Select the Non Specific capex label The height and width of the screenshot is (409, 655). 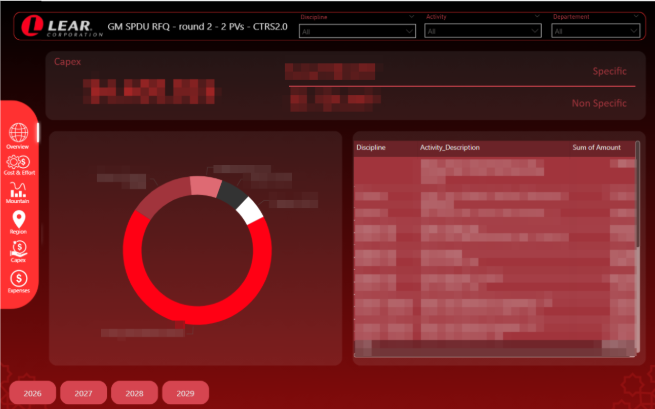point(599,103)
